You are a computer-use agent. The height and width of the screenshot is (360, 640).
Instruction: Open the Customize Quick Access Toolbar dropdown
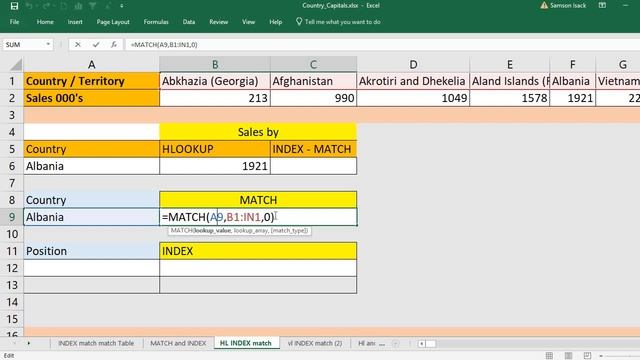pyautogui.click(x=122, y=6)
